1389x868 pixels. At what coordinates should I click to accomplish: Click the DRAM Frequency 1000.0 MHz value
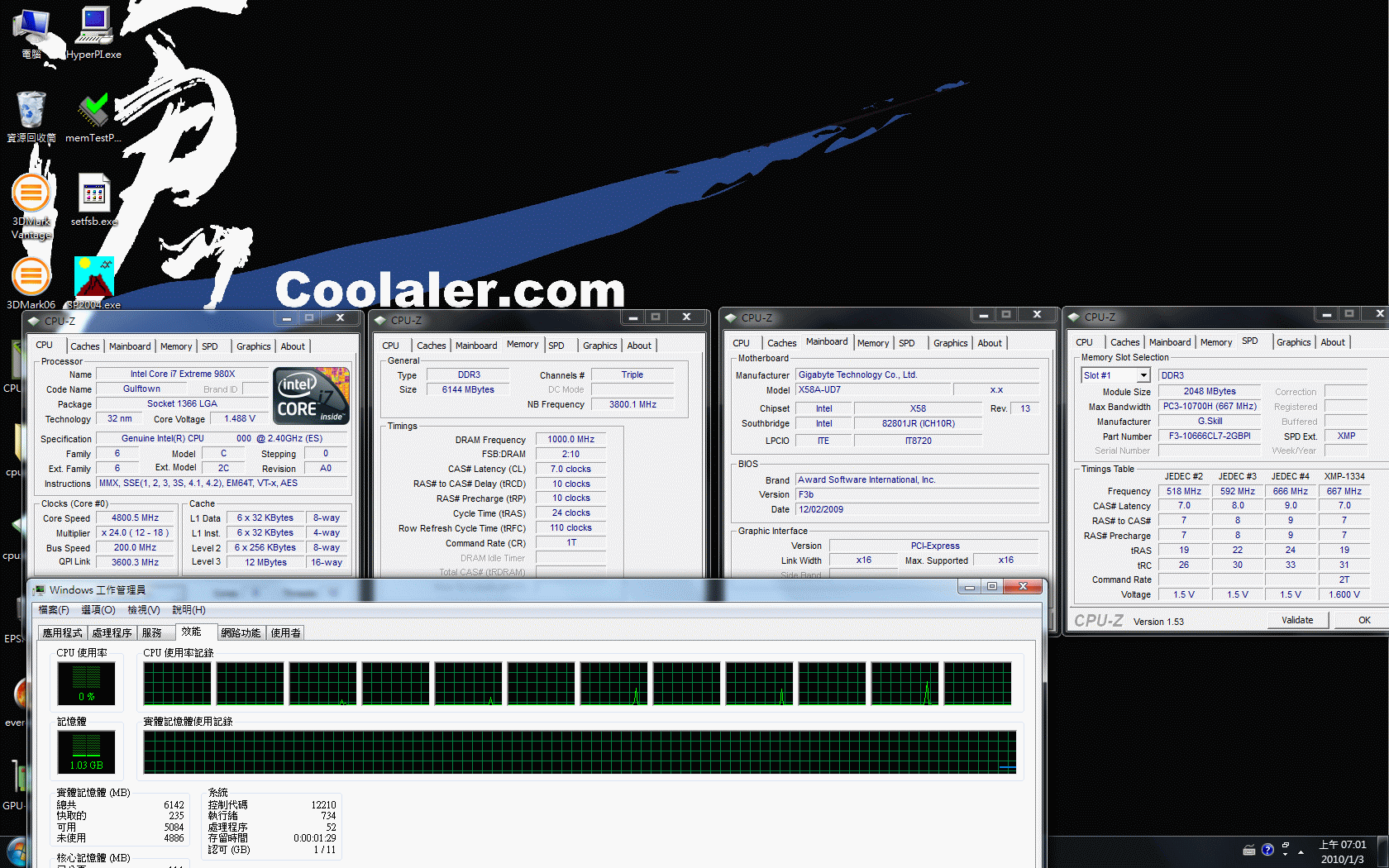click(570, 439)
